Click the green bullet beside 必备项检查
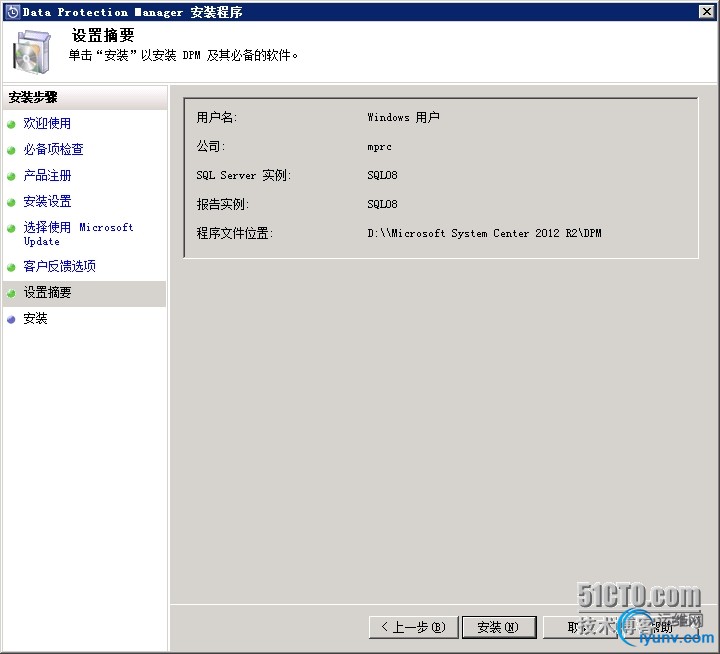This screenshot has height=654, width=720. tap(11, 150)
